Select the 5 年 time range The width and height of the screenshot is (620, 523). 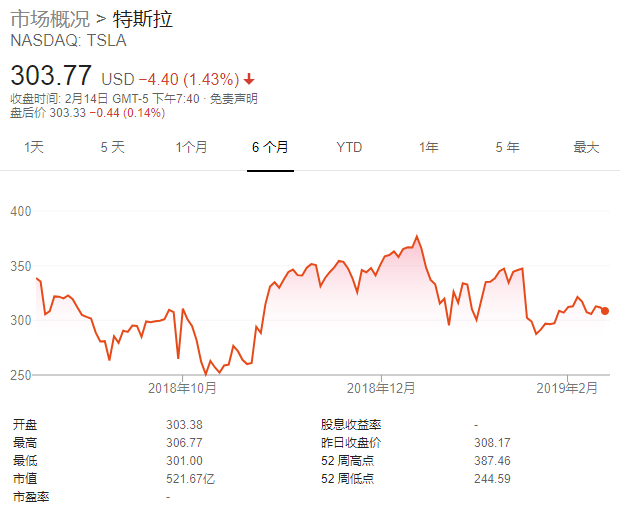[x=507, y=147]
